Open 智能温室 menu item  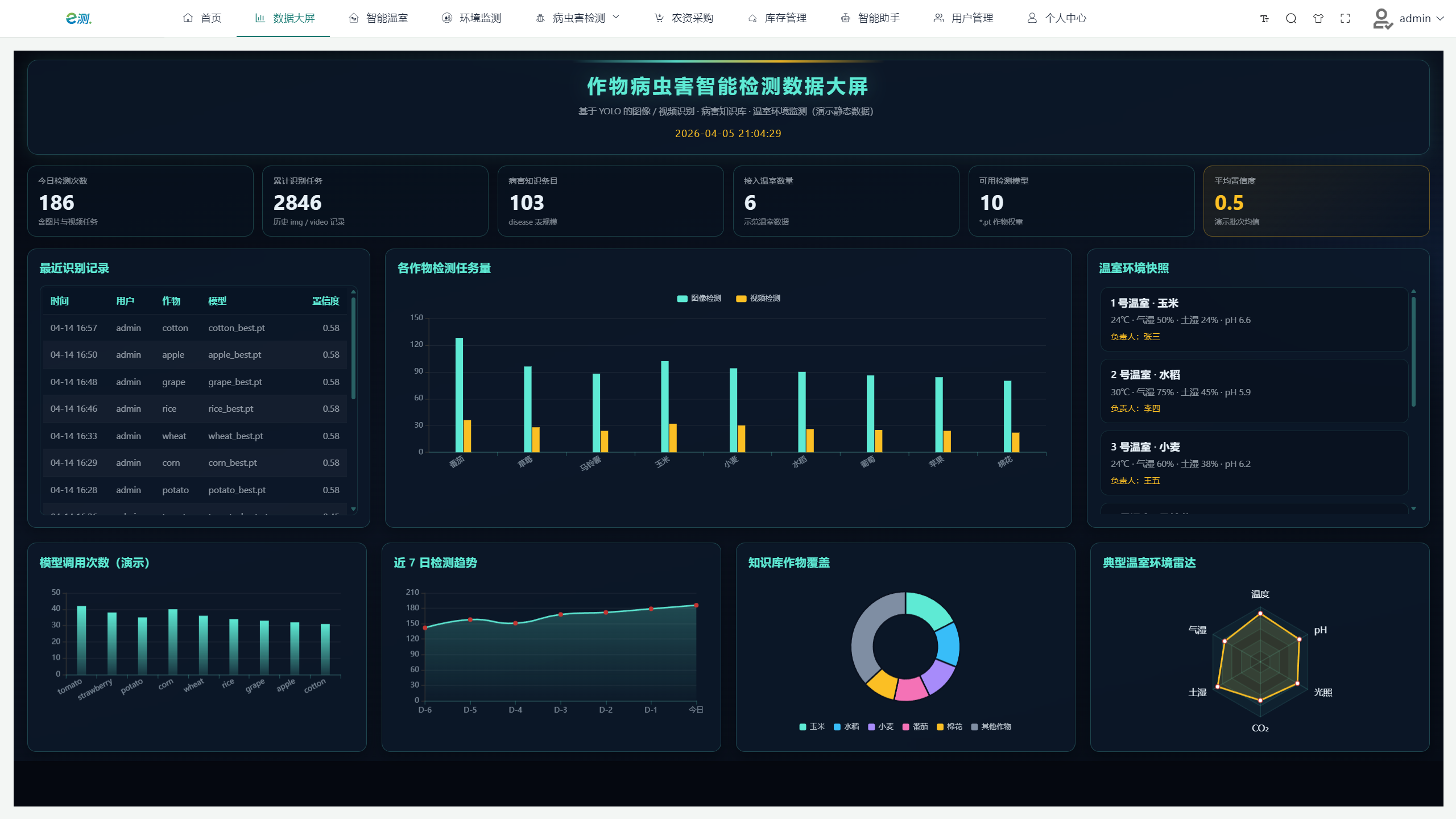coord(378,18)
